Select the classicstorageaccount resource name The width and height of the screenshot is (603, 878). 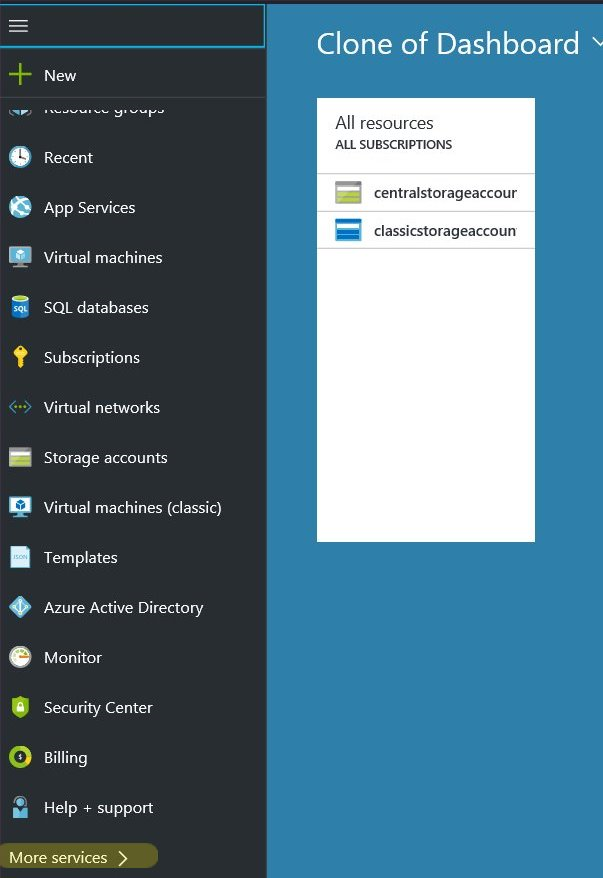point(445,230)
